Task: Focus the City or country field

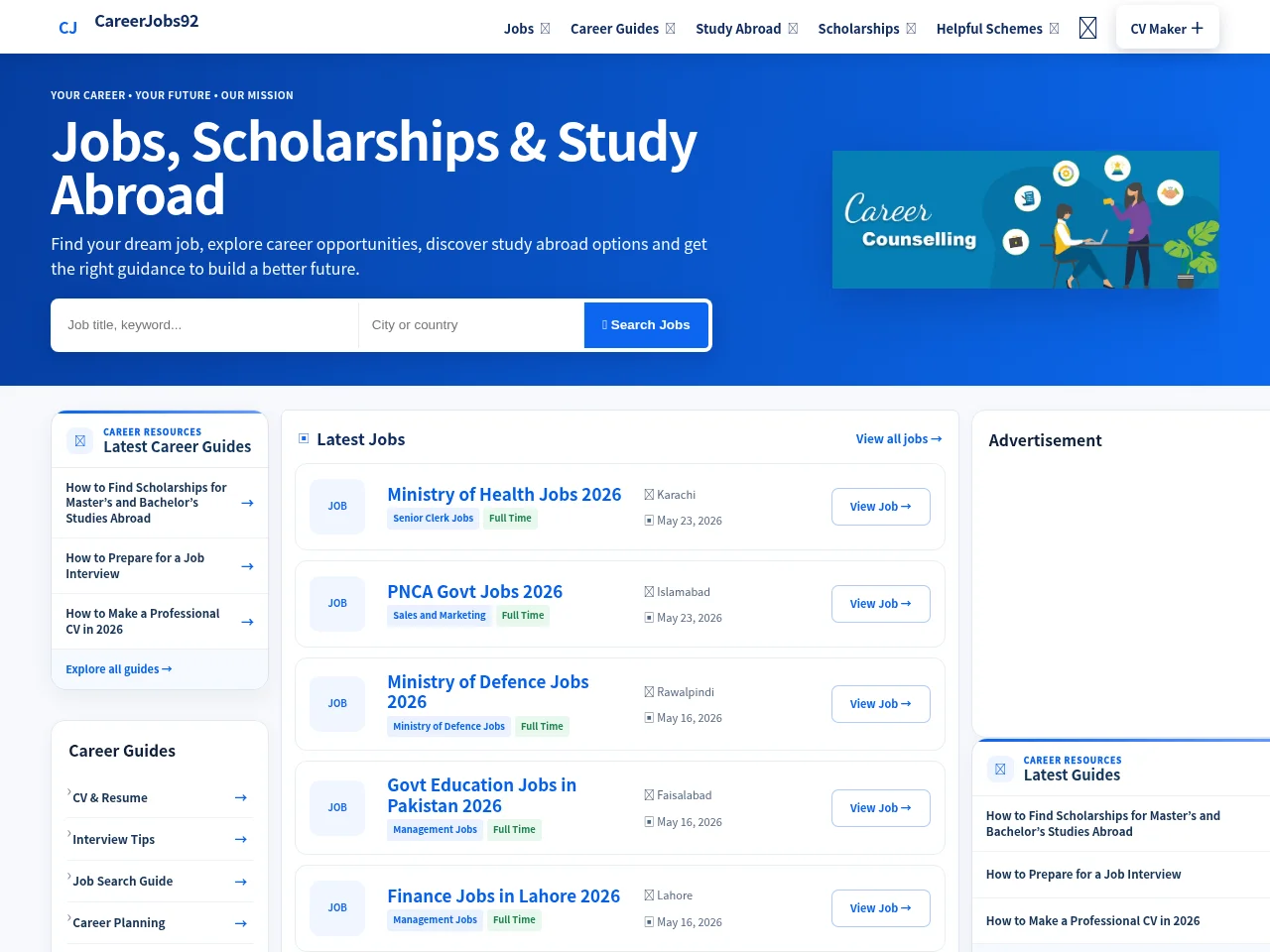Action: [x=471, y=325]
